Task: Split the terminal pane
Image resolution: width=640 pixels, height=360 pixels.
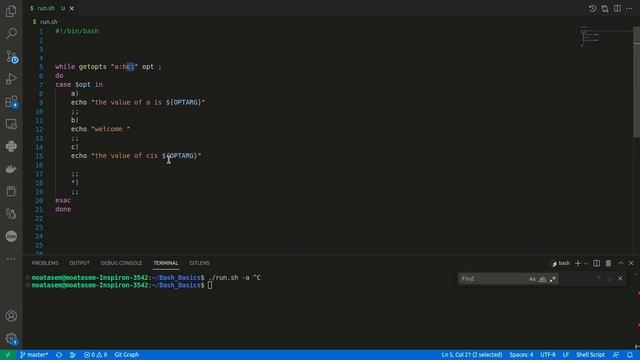Action: pyautogui.click(x=596, y=264)
